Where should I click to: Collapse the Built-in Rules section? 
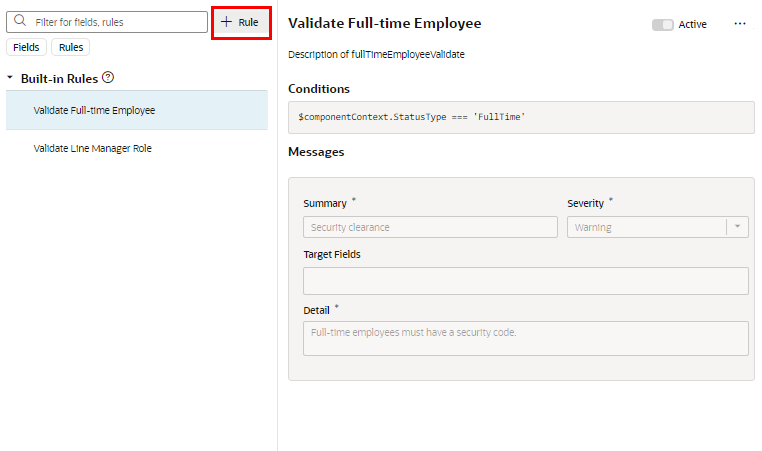coord(10,78)
